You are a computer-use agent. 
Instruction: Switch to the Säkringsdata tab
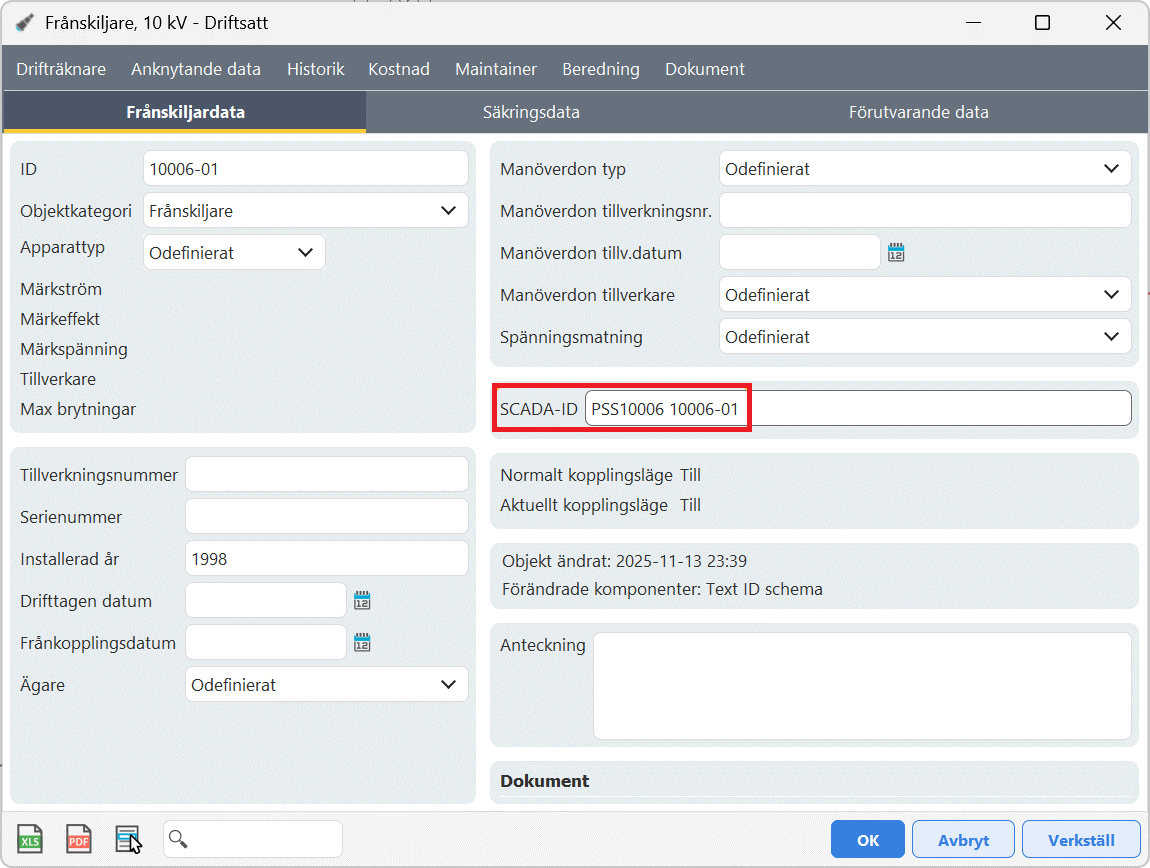tap(531, 112)
